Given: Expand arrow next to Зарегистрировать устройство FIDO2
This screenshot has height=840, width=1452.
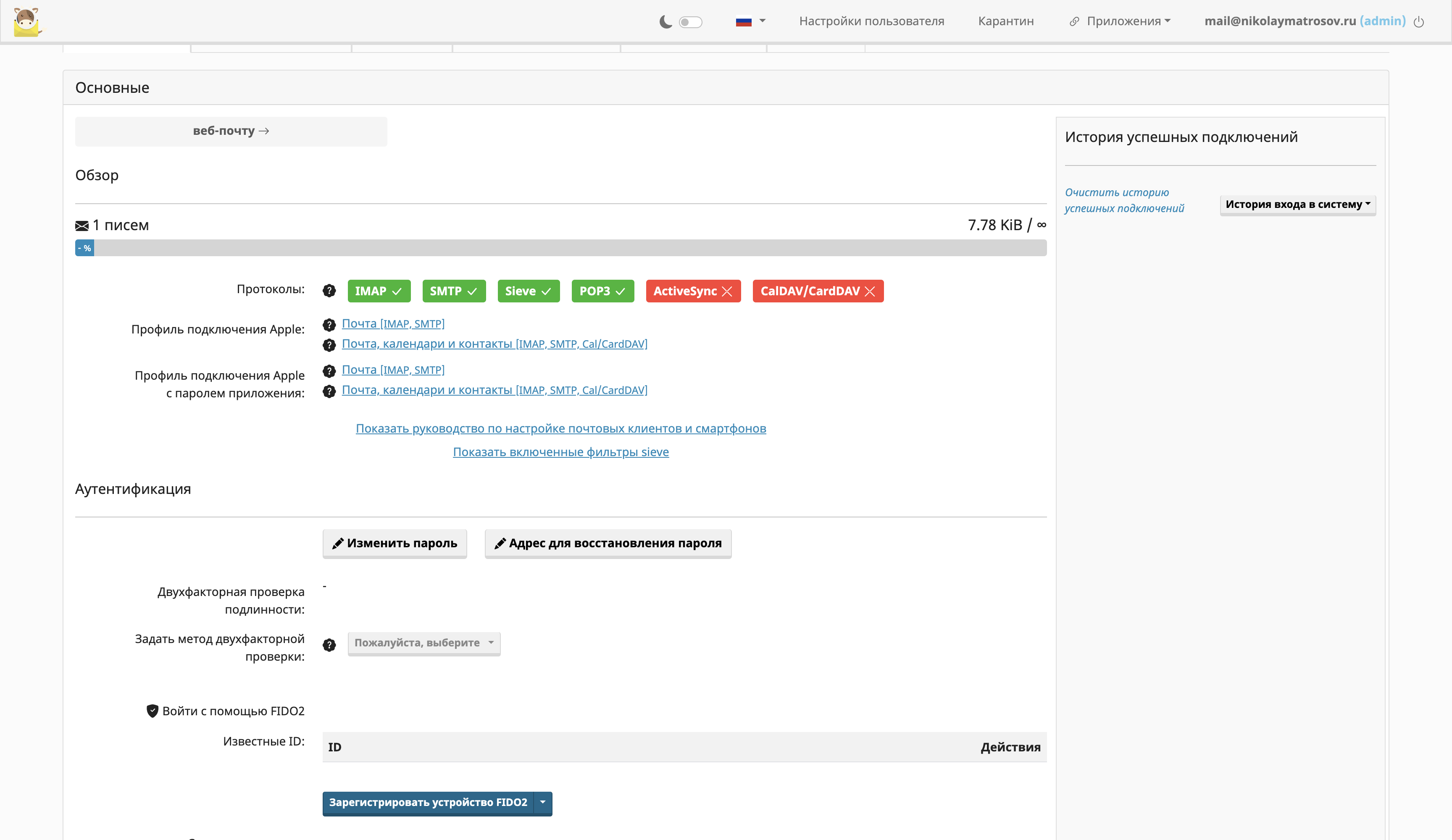Looking at the screenshot, I should [x=543, y=803].
